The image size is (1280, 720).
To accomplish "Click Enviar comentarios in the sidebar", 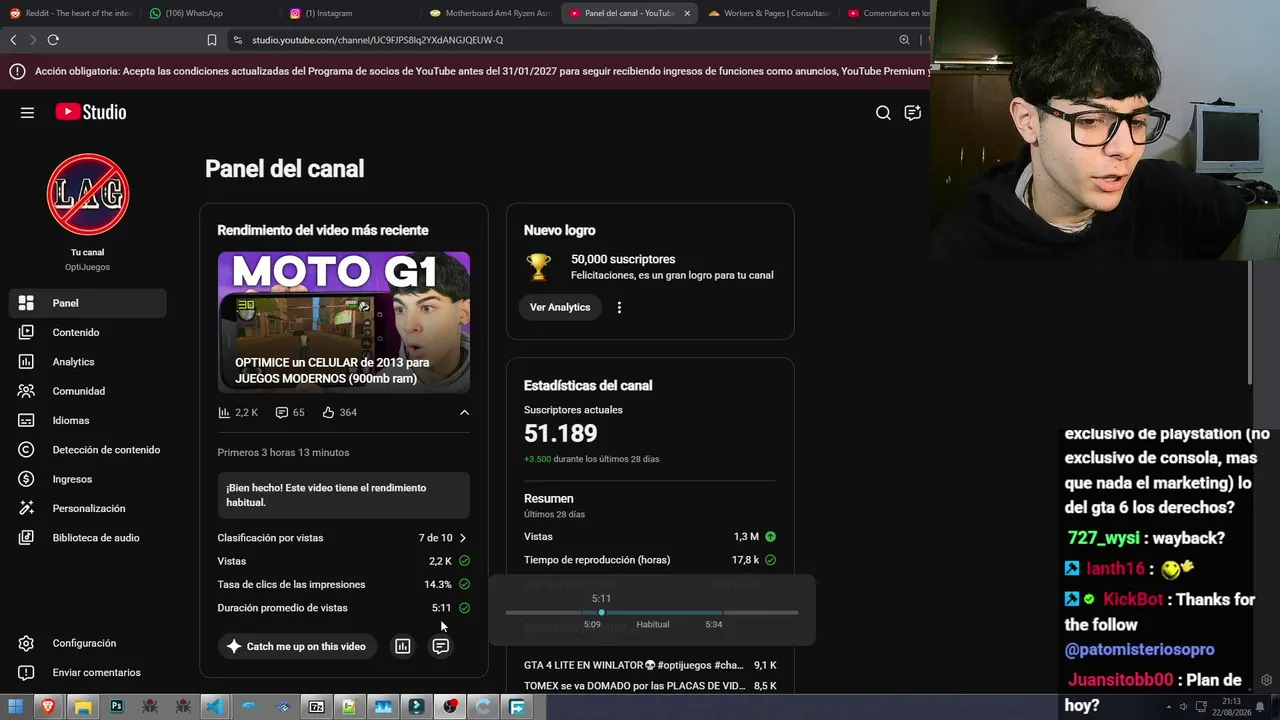I will click(x=88, y=672).
